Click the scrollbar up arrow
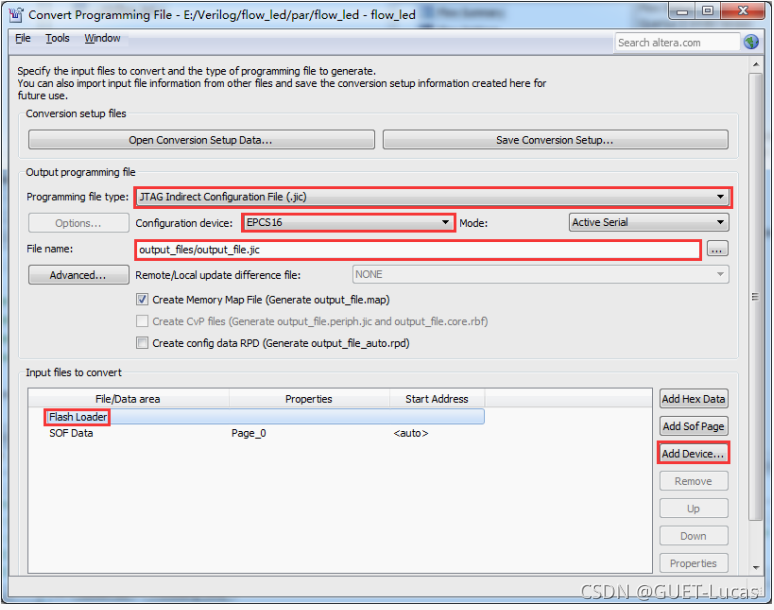The width and height of the screenshot is (774, 610). pos(756,65)
